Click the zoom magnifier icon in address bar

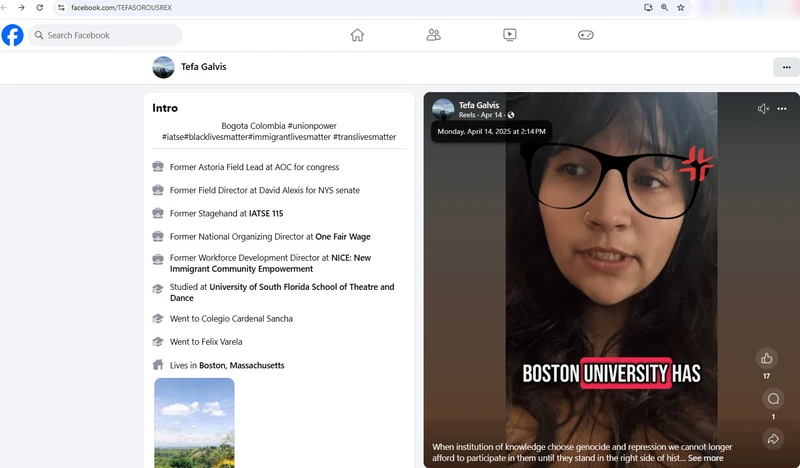pos(664,8)
